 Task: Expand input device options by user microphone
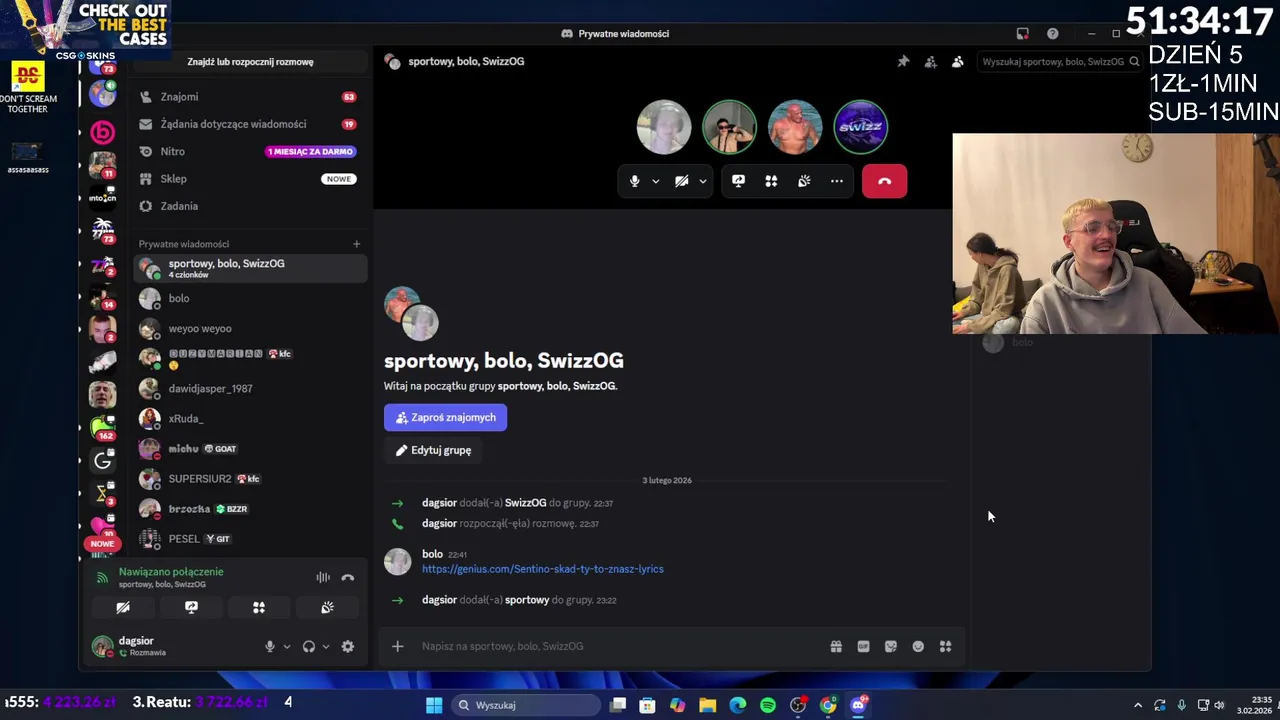click(287, 646)
